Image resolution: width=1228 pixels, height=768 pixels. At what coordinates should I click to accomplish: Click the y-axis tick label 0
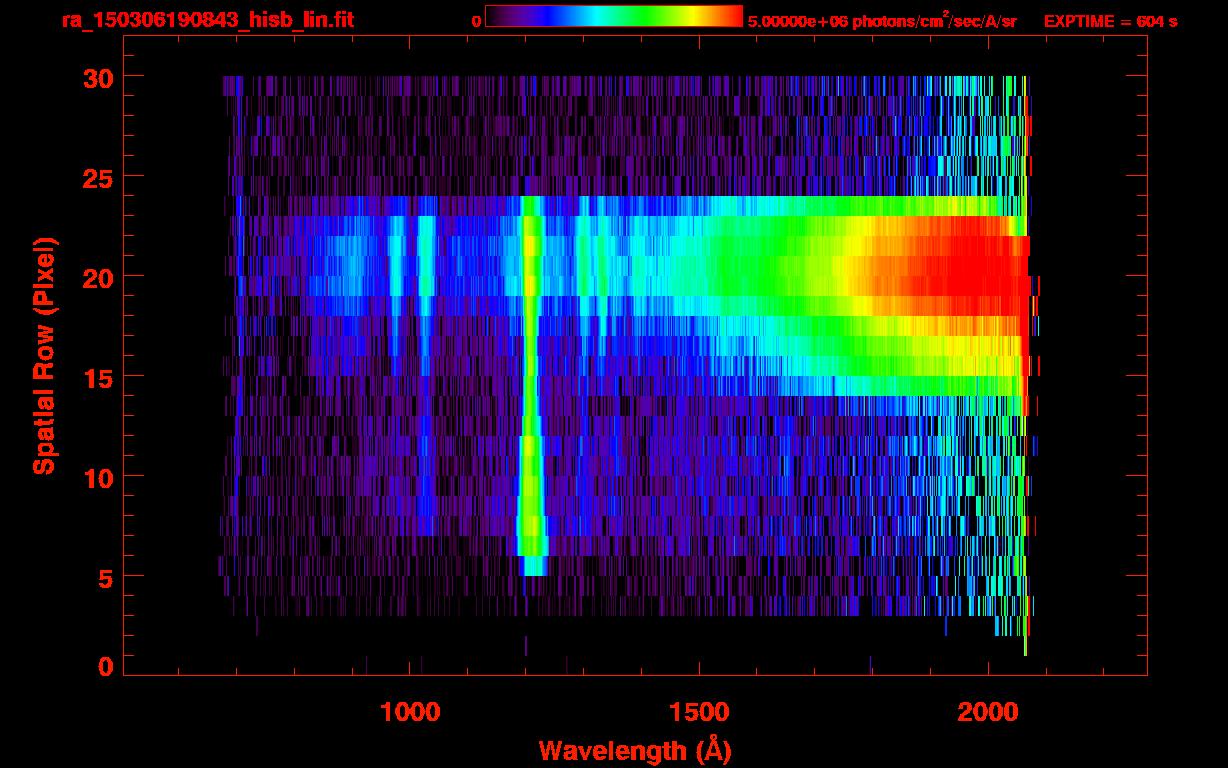105,667
